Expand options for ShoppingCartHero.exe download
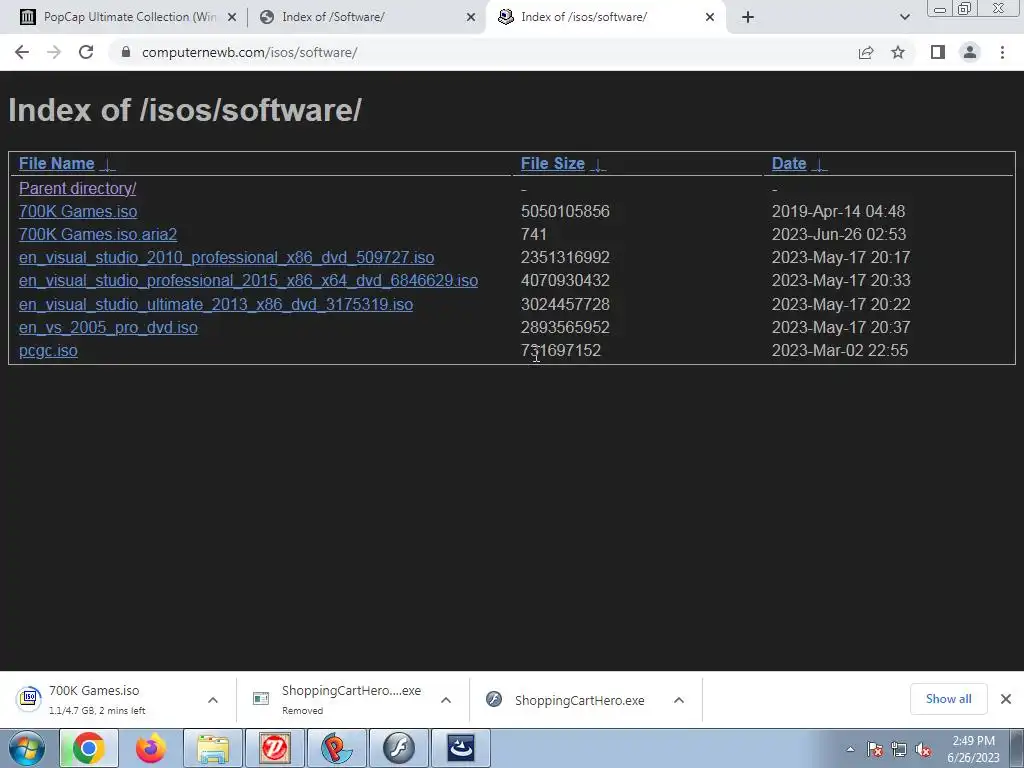1024x768 pixels. click(x=679, y=700)
